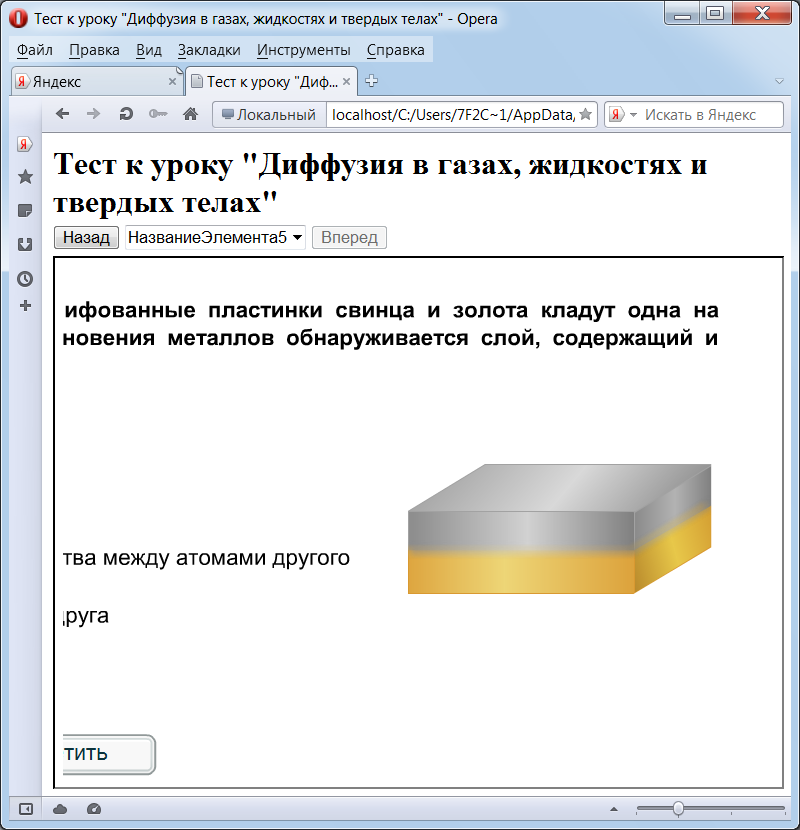Click the answer text 'тва между атомами другого'
This screenshot has height=830, width=800.
click(x=206, y=557)
